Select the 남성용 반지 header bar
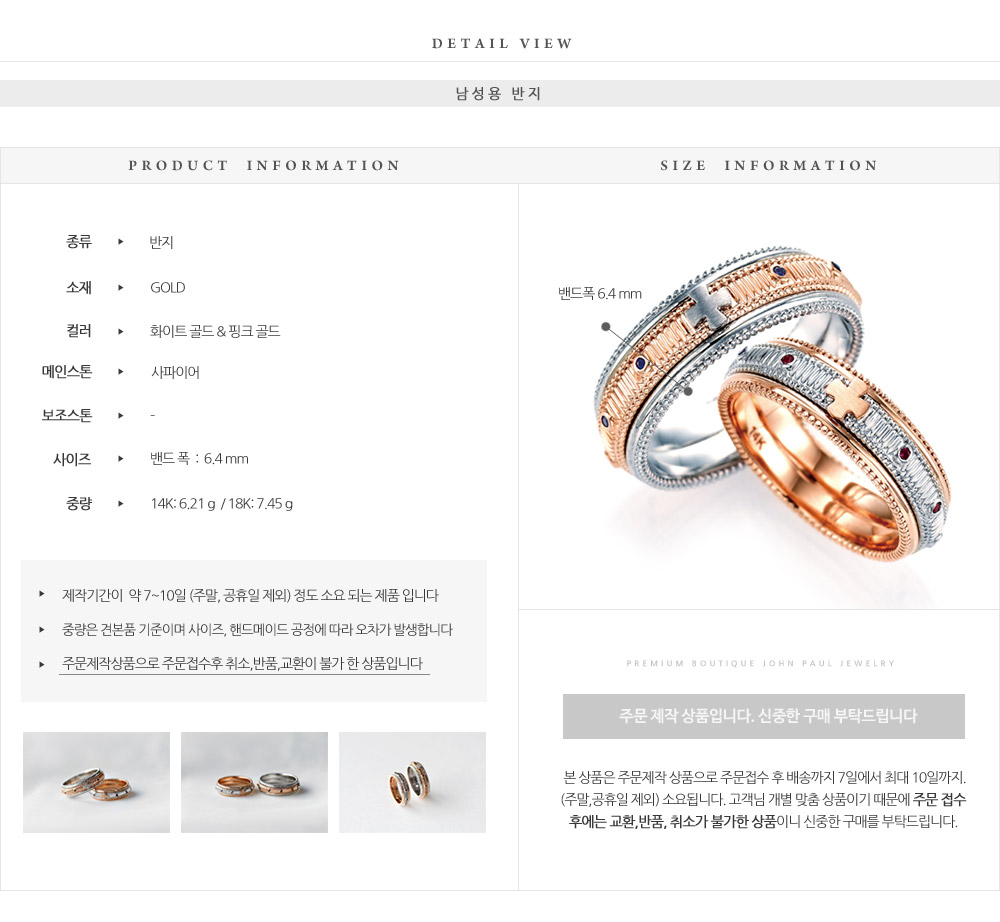 tap(500, 94)
